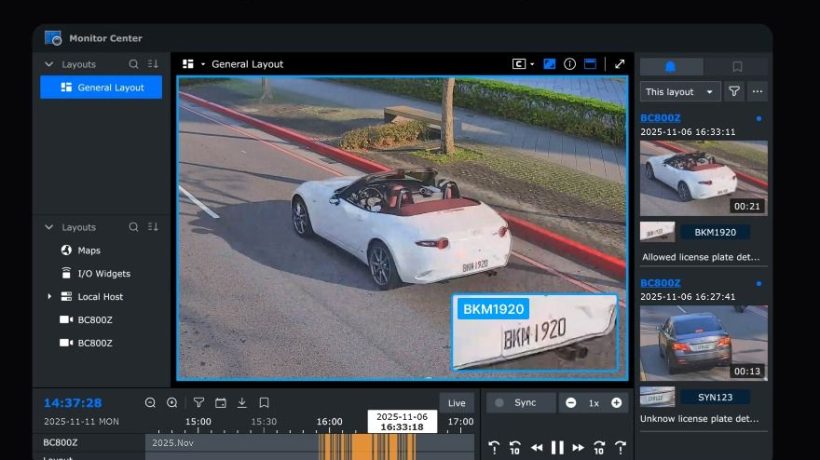Pause the recording playback
820x460 pixels.
pos(557,447)
